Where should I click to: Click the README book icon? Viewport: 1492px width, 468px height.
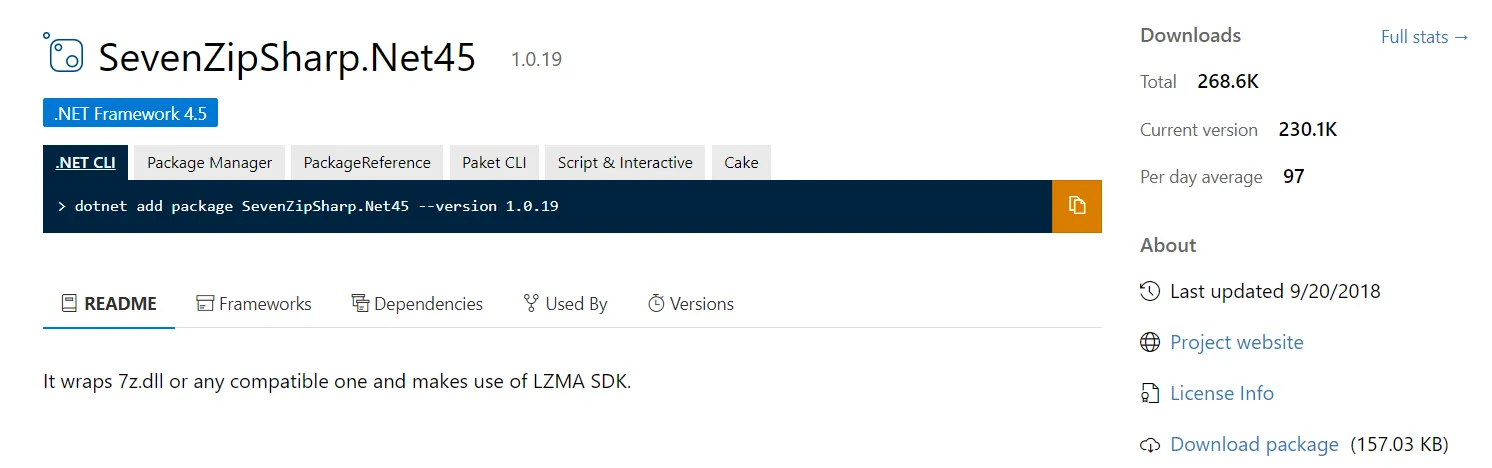69,303
